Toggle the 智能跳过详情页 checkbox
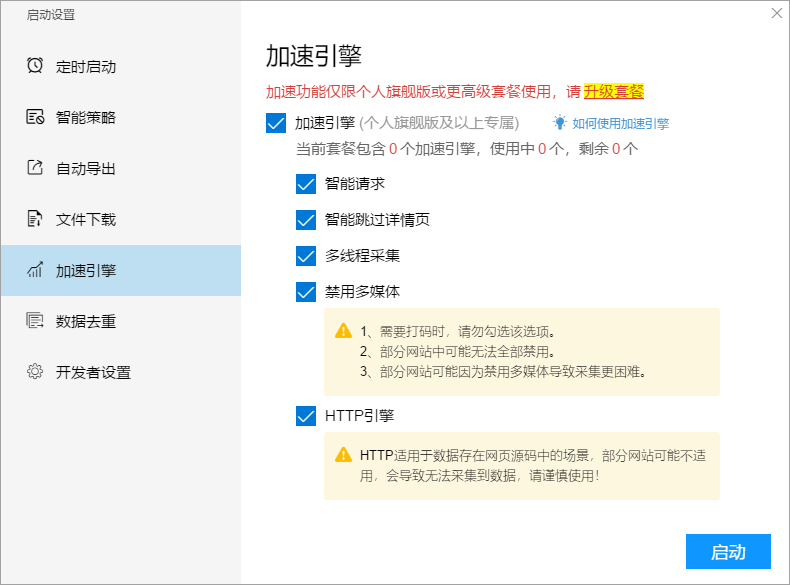The width and height of the screenshot is (790, 585). [306, 220]
